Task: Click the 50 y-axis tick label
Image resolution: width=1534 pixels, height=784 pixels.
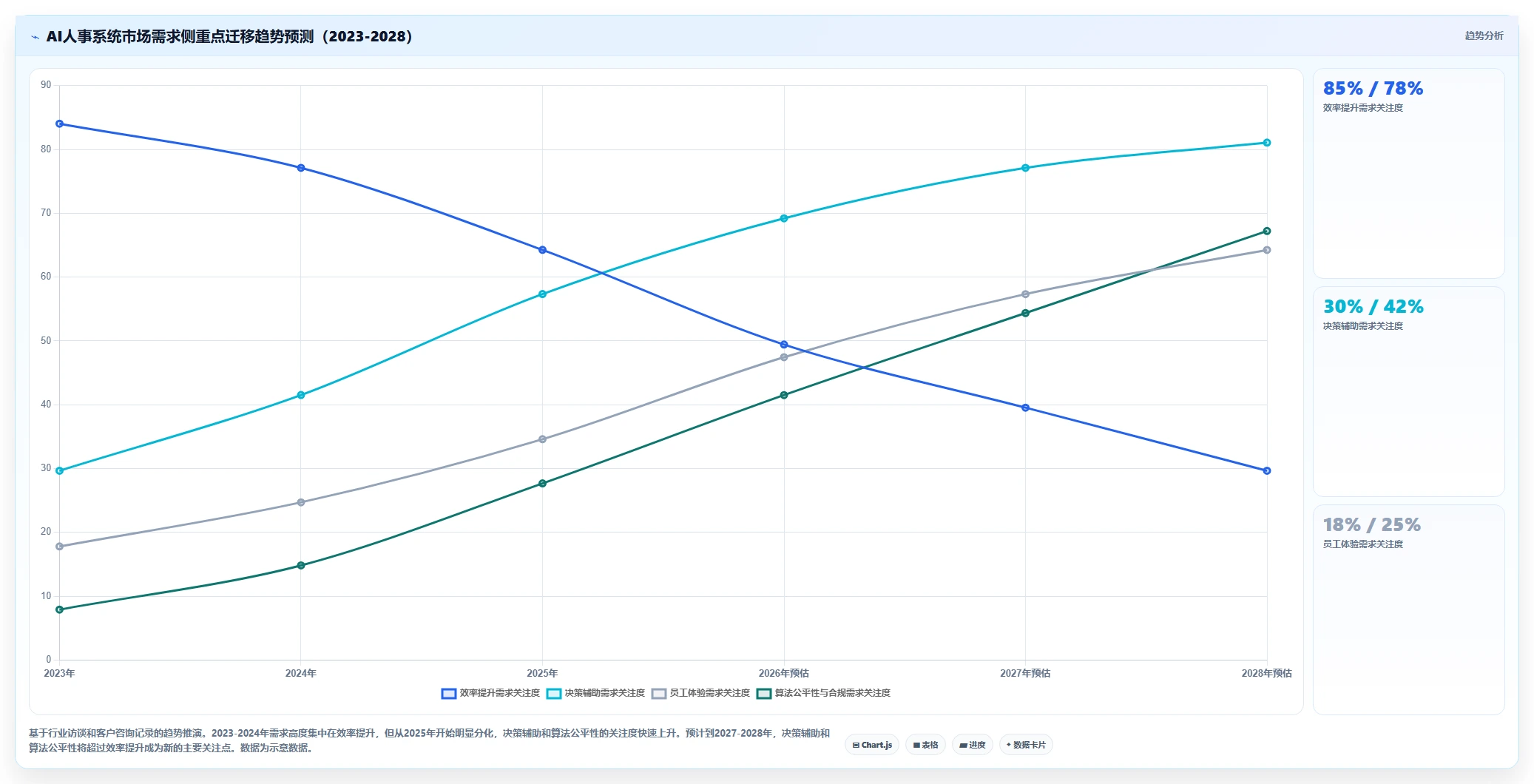Action: point(47,341)
